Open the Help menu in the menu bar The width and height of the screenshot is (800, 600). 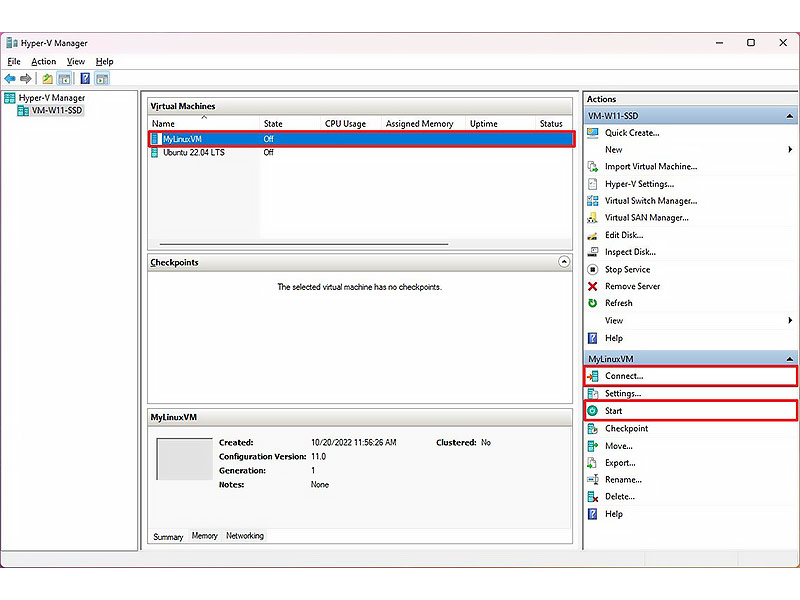click(x=105, y=62)
